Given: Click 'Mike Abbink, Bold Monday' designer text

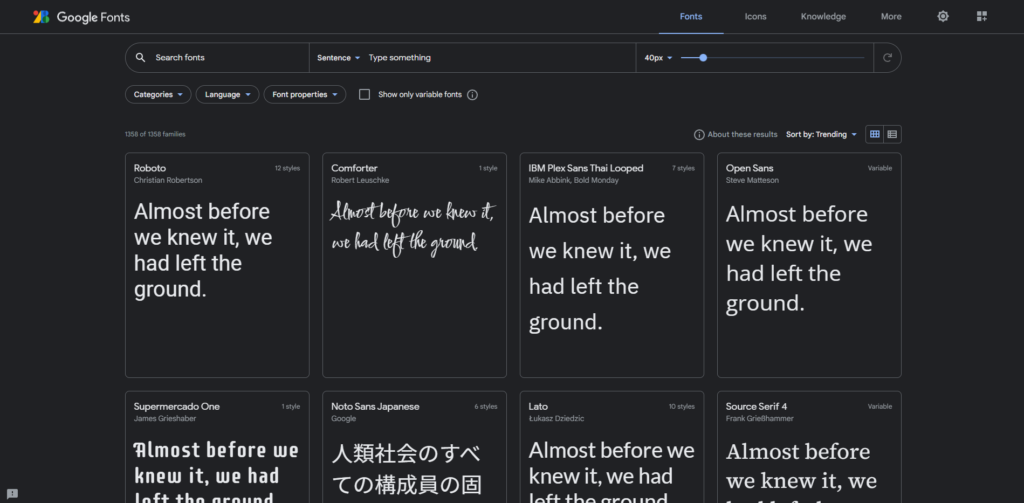Looking at the screenshot, I should (x=573, y=180).
